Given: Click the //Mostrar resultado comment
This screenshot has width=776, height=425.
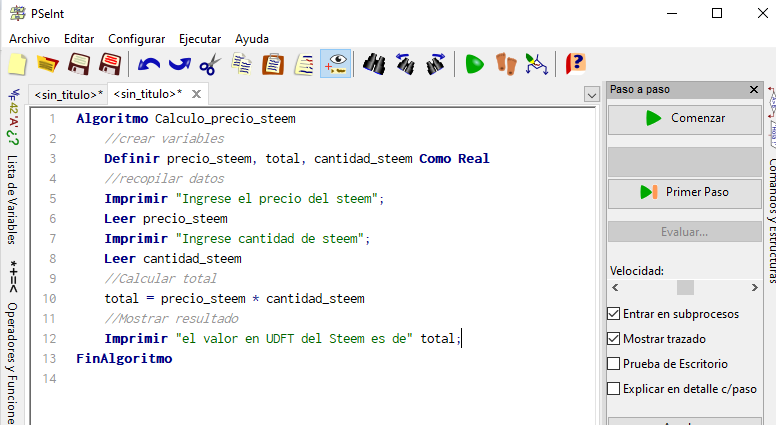Looking at the screenshot, I should click(x=171, y=319).
